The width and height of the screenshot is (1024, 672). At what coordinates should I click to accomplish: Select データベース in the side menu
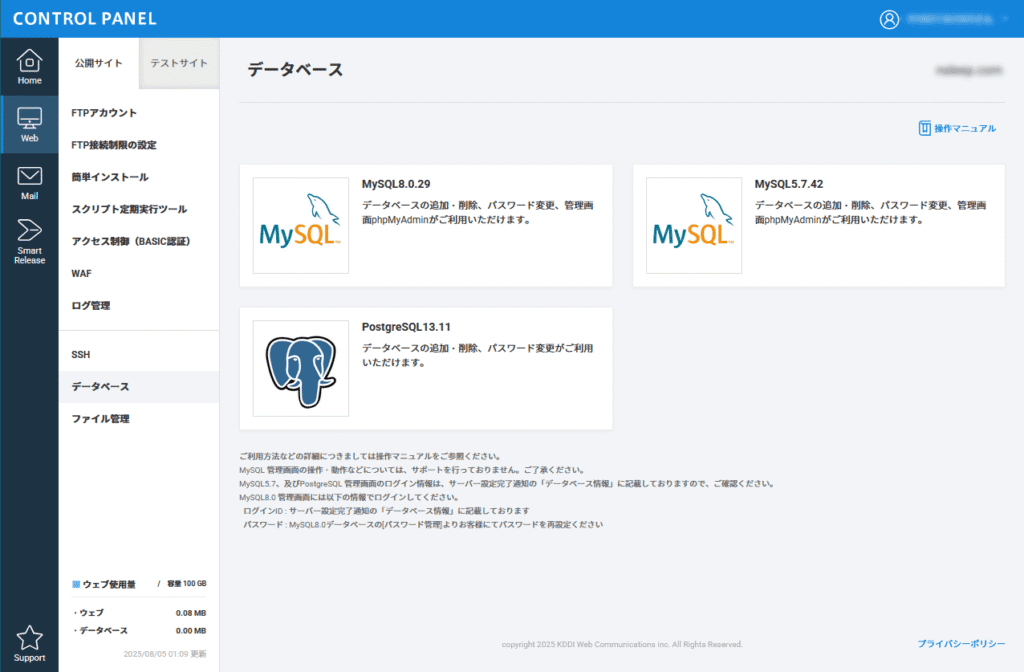point(139,387)
